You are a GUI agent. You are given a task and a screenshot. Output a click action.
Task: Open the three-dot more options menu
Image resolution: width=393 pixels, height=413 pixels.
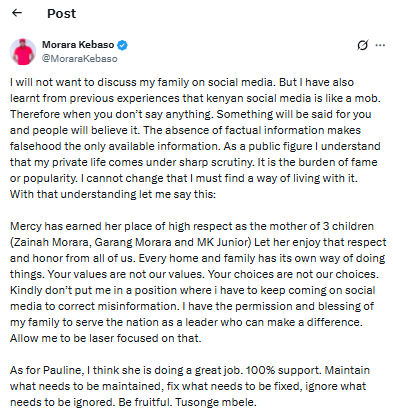pyautogui.click(x=380, y=45)
